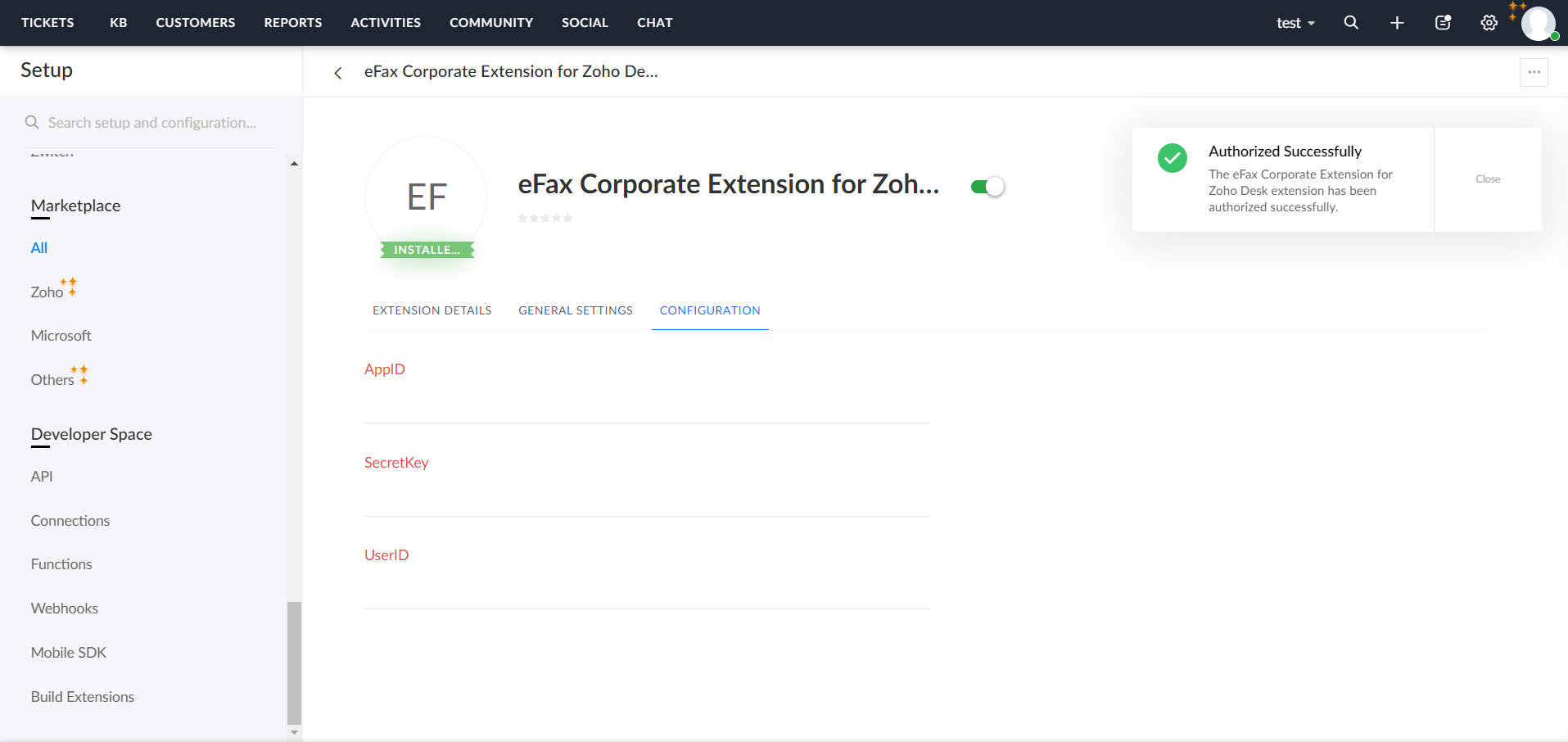Click the green success checkmark icon
Viewport: 1568px width, 742px height.
pos(1173,158)
